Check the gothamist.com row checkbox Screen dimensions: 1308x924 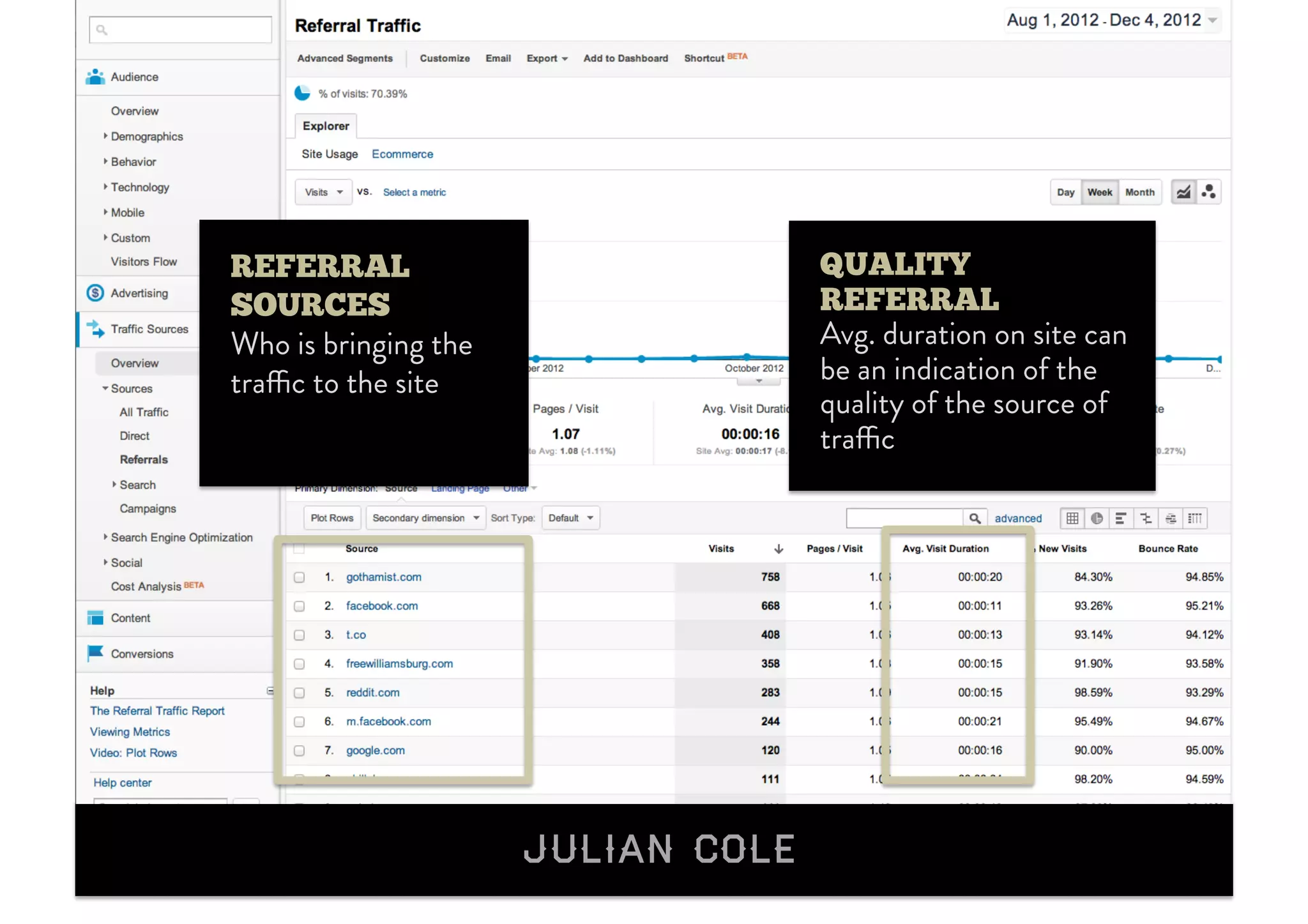[x=299, y=577]
